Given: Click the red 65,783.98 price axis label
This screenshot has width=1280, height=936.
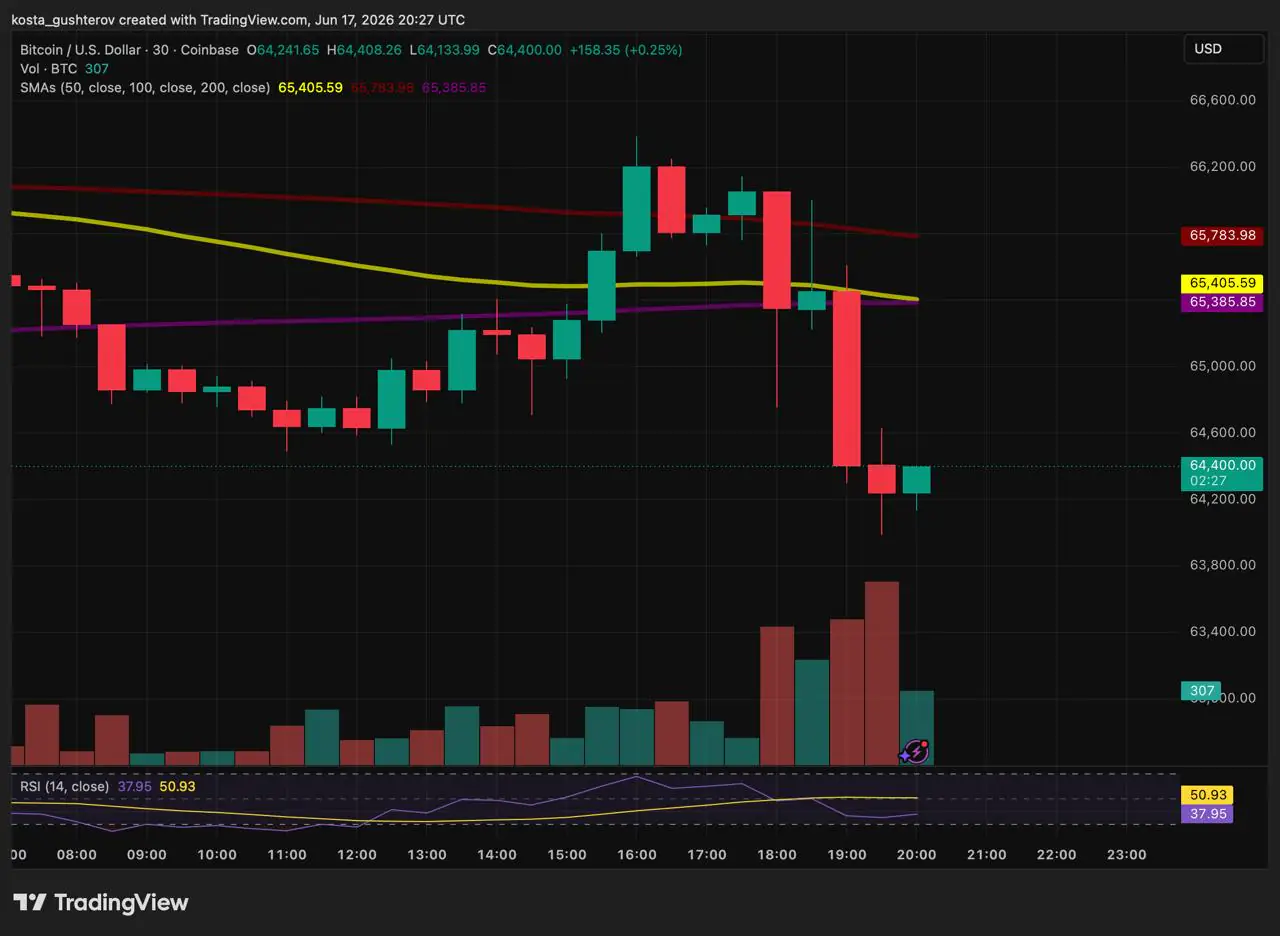Looking at the screenshot, I should tap(1222, 236).
